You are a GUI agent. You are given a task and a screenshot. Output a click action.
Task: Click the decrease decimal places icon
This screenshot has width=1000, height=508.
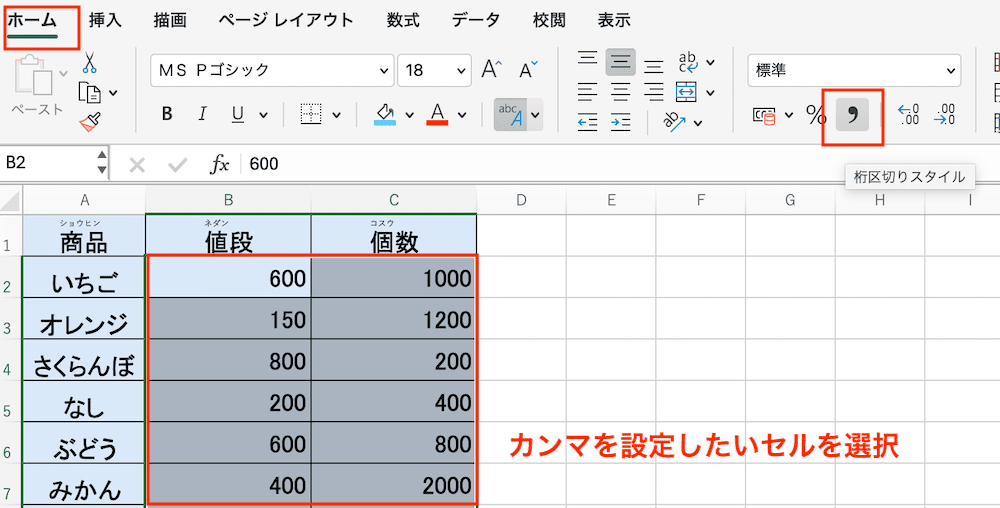(944, 115)
